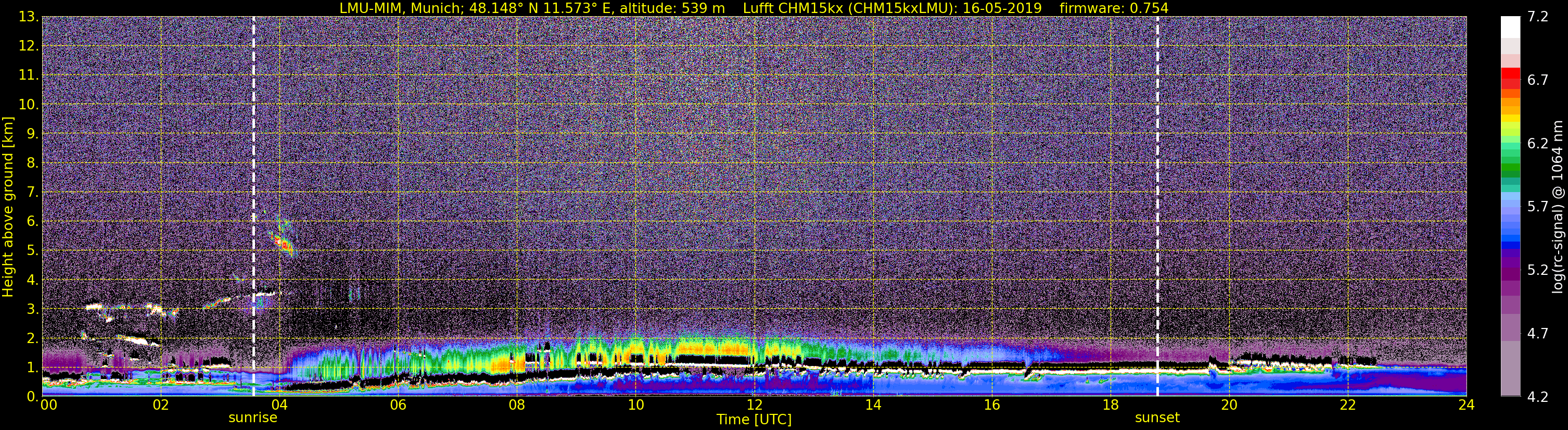Click the height-axis tick label '13.'
The image size is (1568, 430).
click(x=28, y=17)
